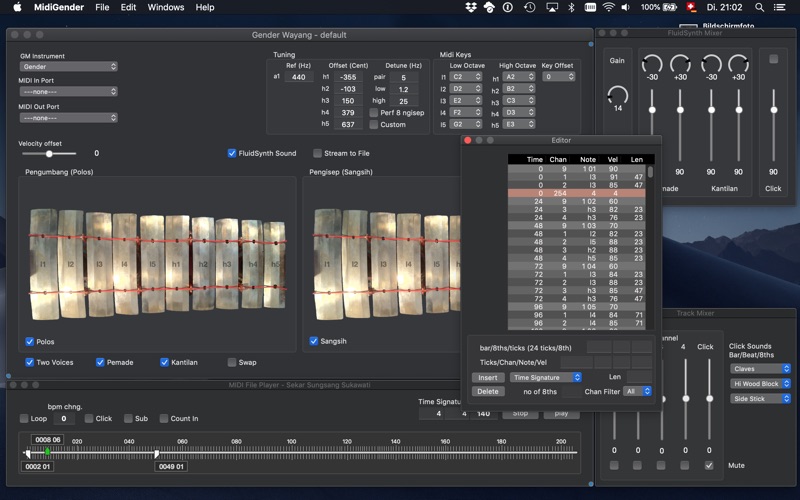Click the Gain knob in FluidSynth Mixer
The image size is (800, 500).
pos(617,95)
